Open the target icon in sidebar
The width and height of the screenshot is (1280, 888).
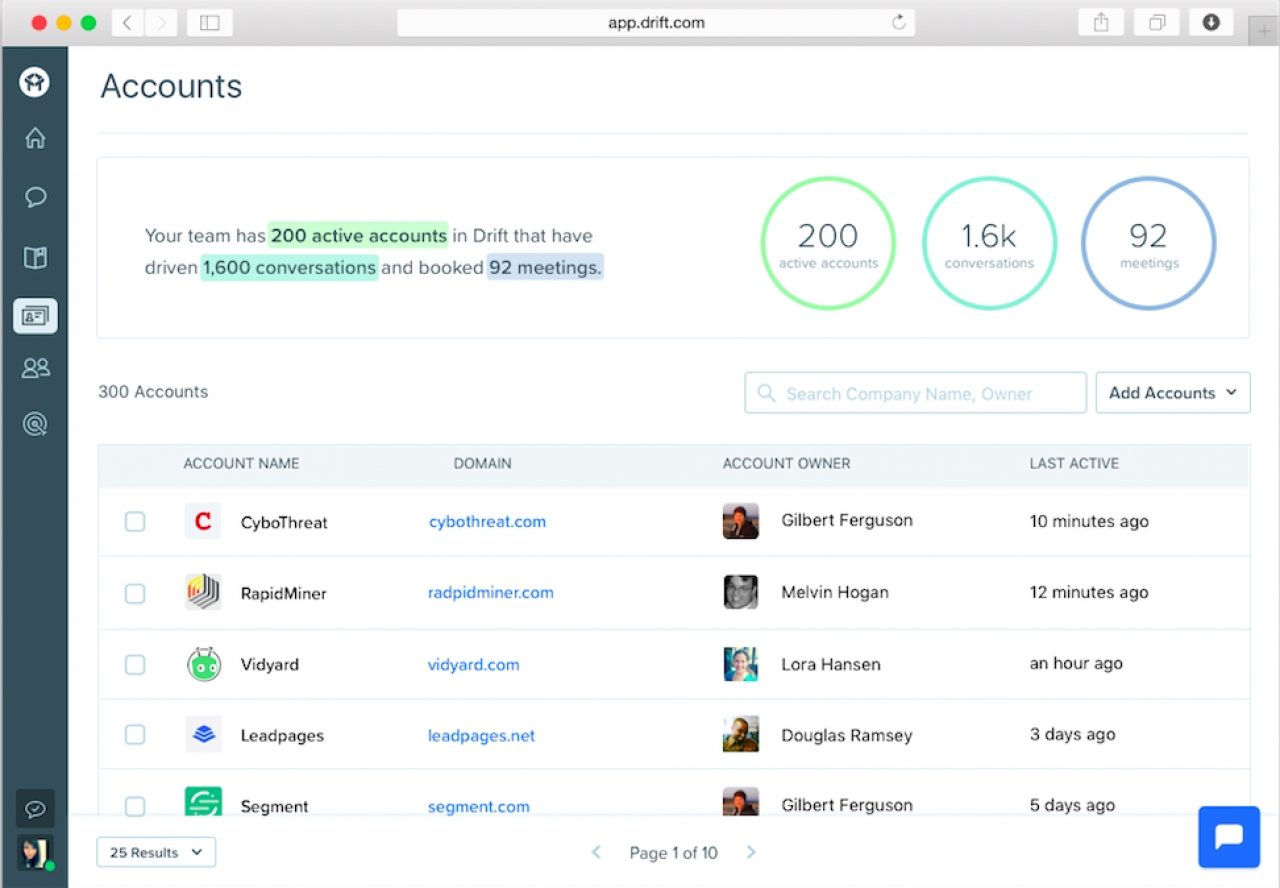[x=35, y=425]
